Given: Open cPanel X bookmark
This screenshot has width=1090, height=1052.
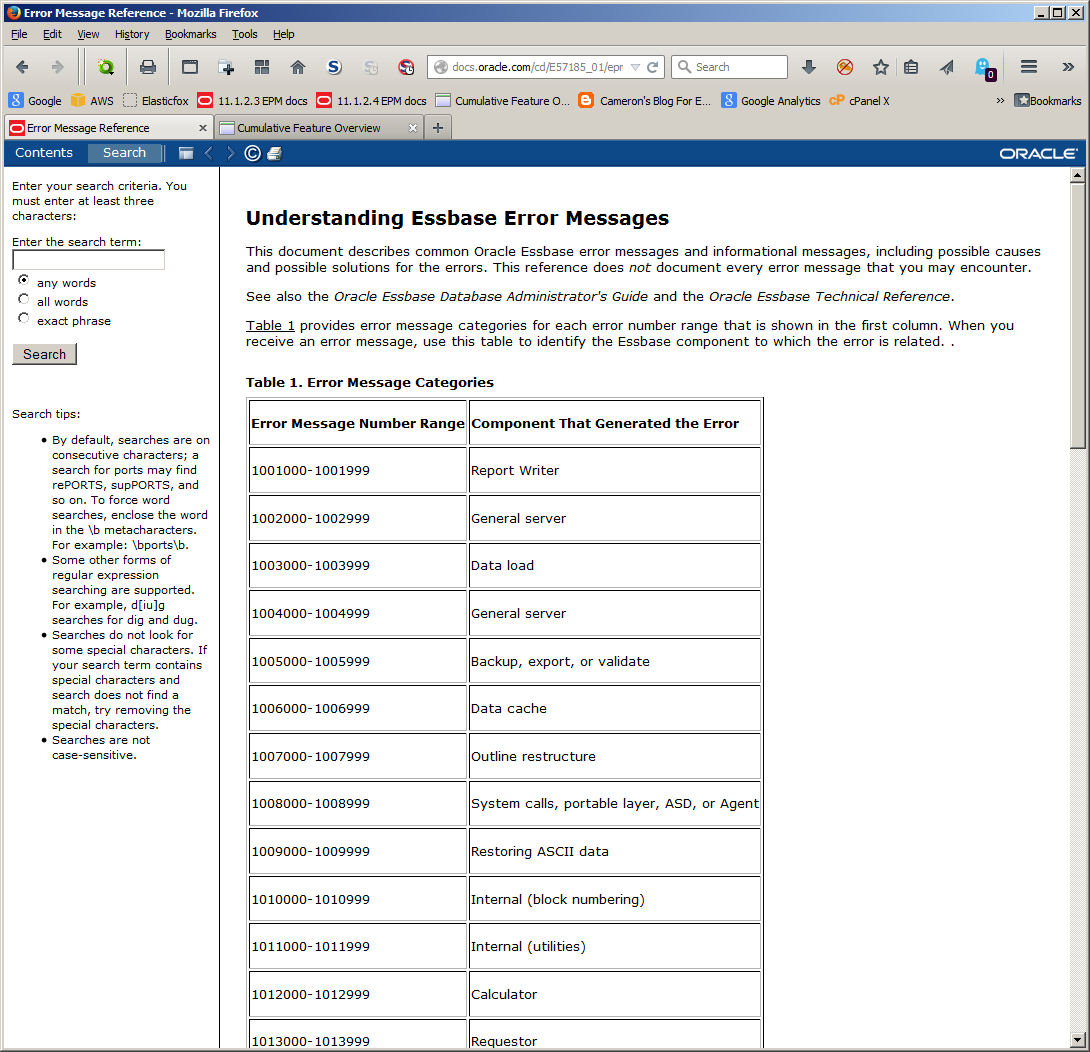Looking at the screenshot, I should (859, 101).
